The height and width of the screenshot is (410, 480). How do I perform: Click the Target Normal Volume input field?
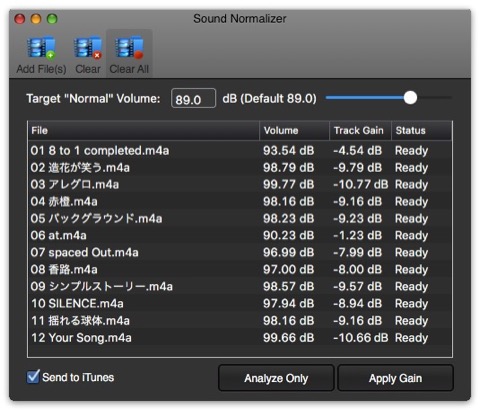[x=193, y=98]
